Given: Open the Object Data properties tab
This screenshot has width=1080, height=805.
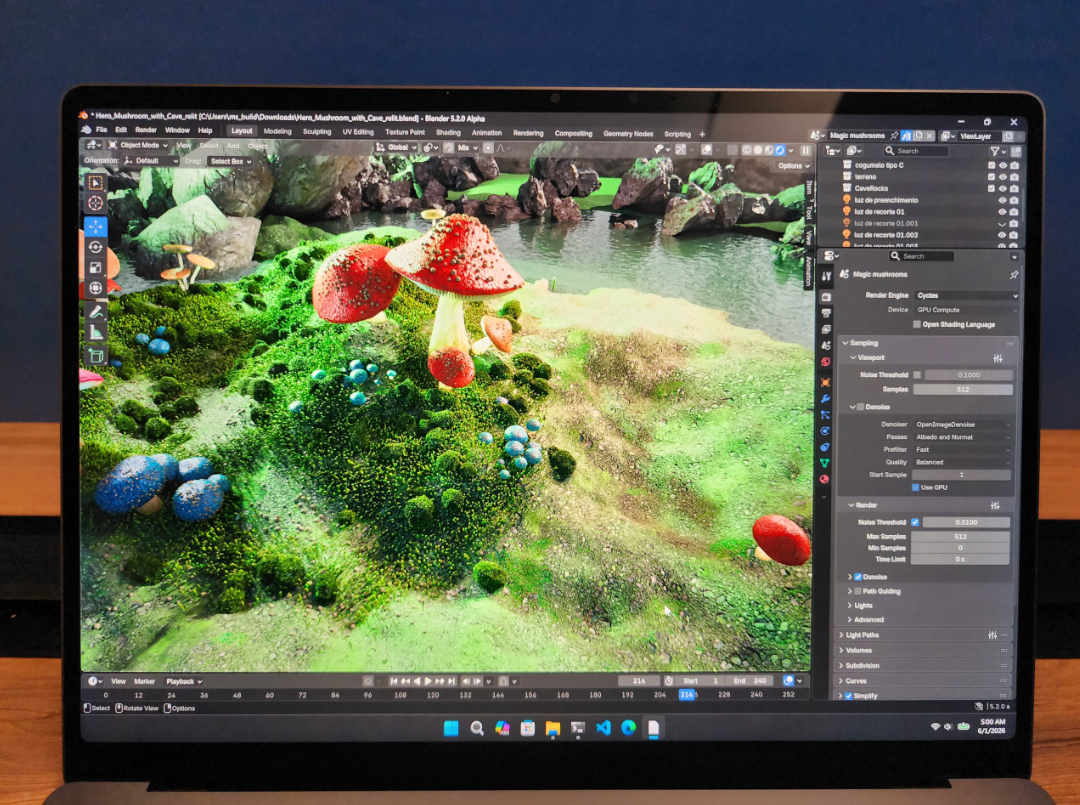Looking at the screenshot, I should (x=824, y=463).
